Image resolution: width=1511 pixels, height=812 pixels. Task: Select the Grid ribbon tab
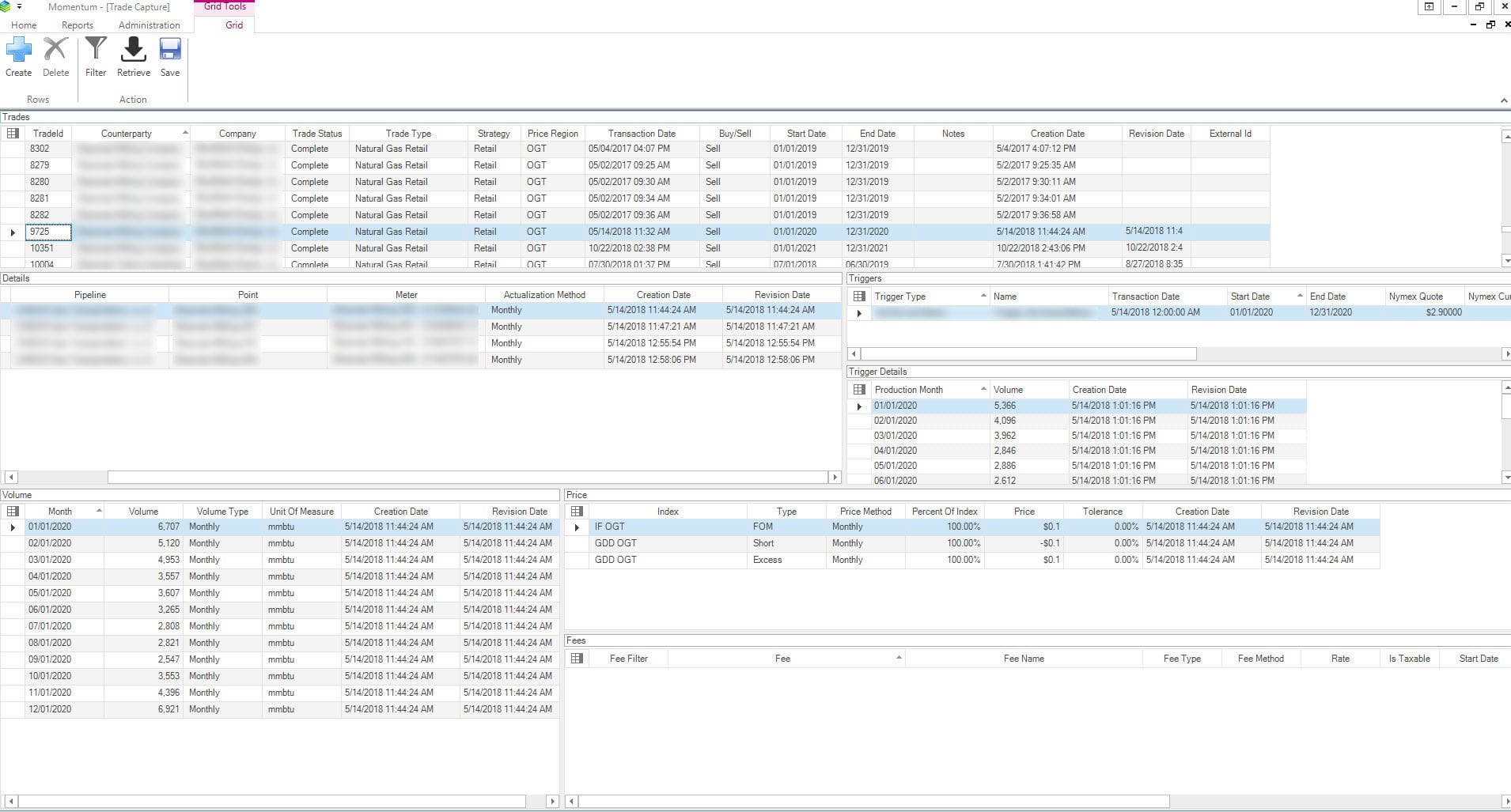coord(234,25)
